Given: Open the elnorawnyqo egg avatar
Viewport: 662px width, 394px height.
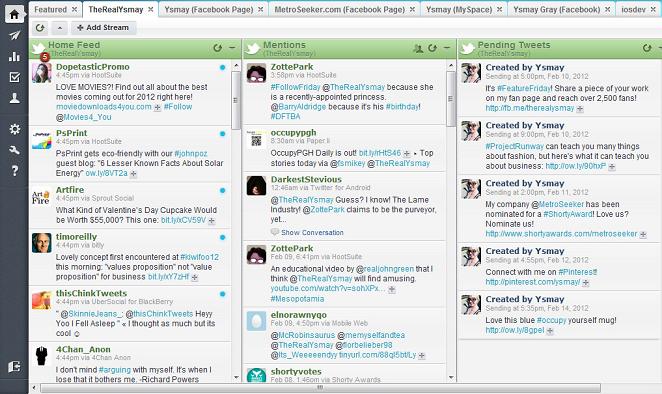Looking at the screenshot, I should [256, 321].
